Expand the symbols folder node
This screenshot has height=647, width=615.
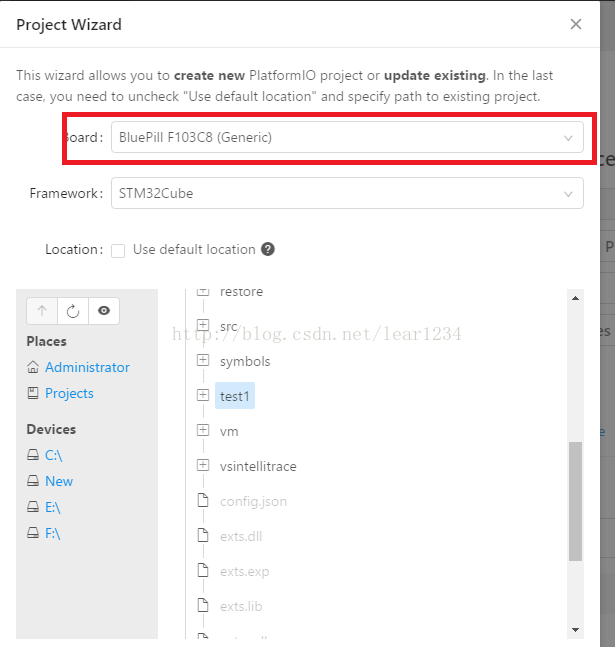click(203, 360)
